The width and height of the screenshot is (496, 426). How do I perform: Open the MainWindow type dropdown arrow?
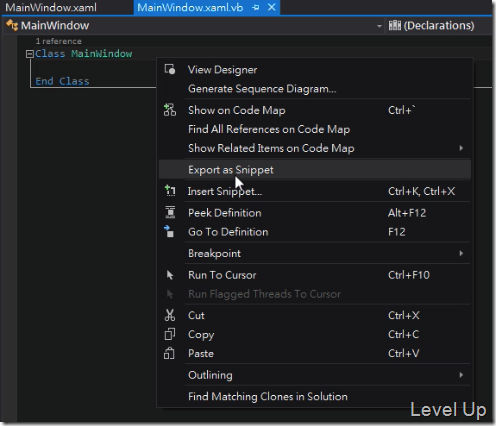pos(379,26)
